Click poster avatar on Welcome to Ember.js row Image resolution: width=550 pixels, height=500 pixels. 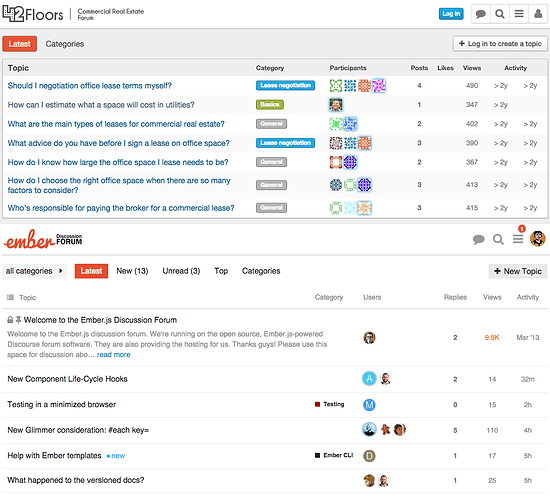point(369,338)
